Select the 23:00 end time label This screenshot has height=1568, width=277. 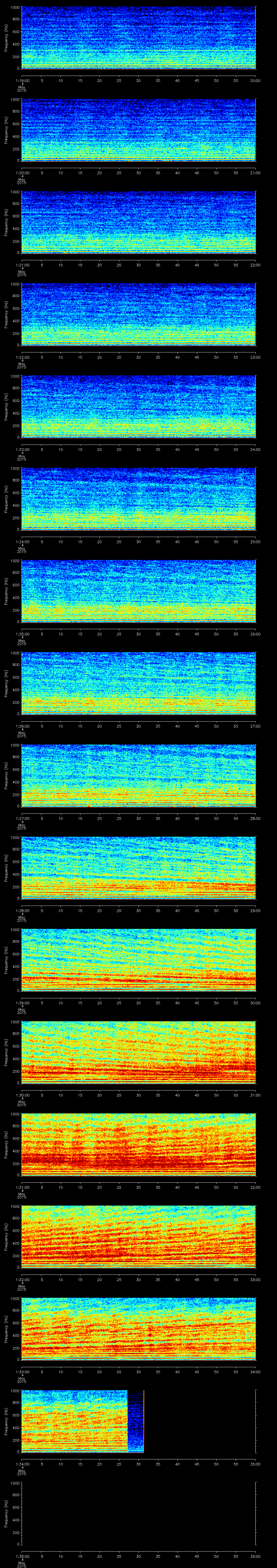pos(256,357)
